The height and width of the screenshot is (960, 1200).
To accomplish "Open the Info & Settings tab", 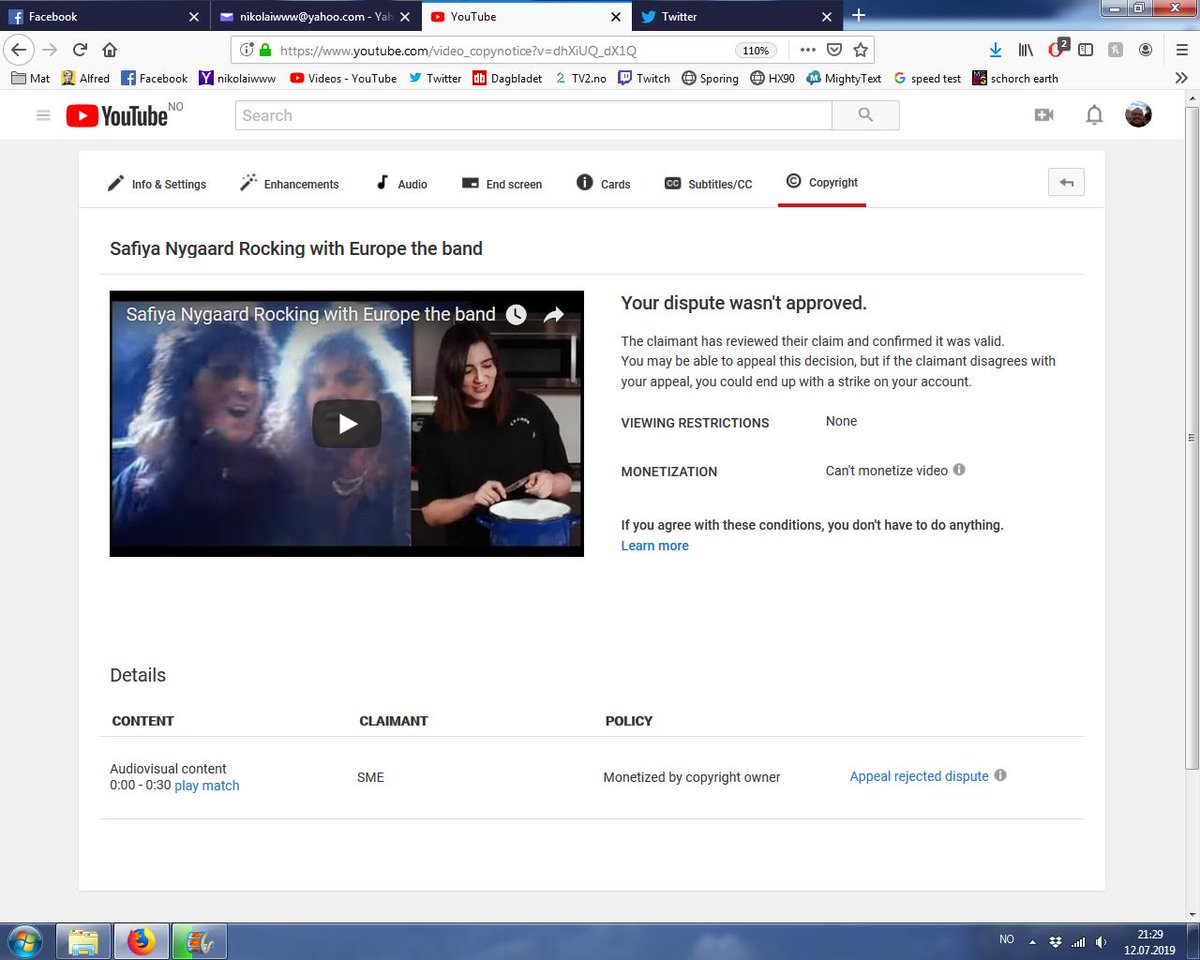I will 157,183.
